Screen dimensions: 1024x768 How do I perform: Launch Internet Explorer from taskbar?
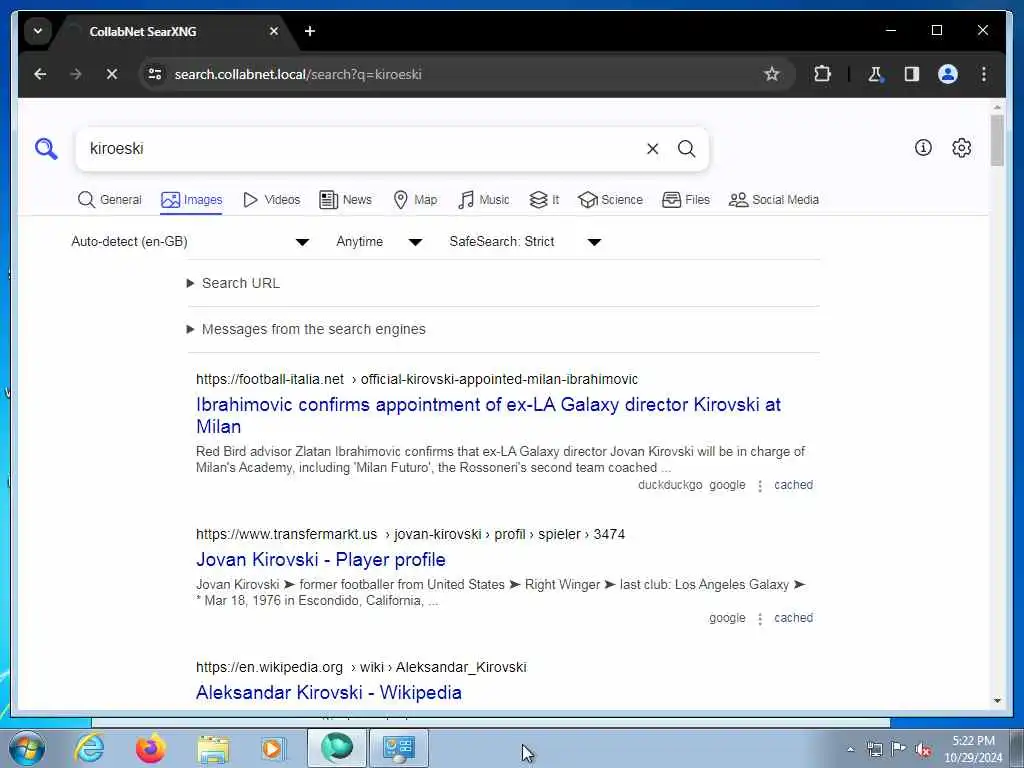pyautogui.click(x=89, y=748)
